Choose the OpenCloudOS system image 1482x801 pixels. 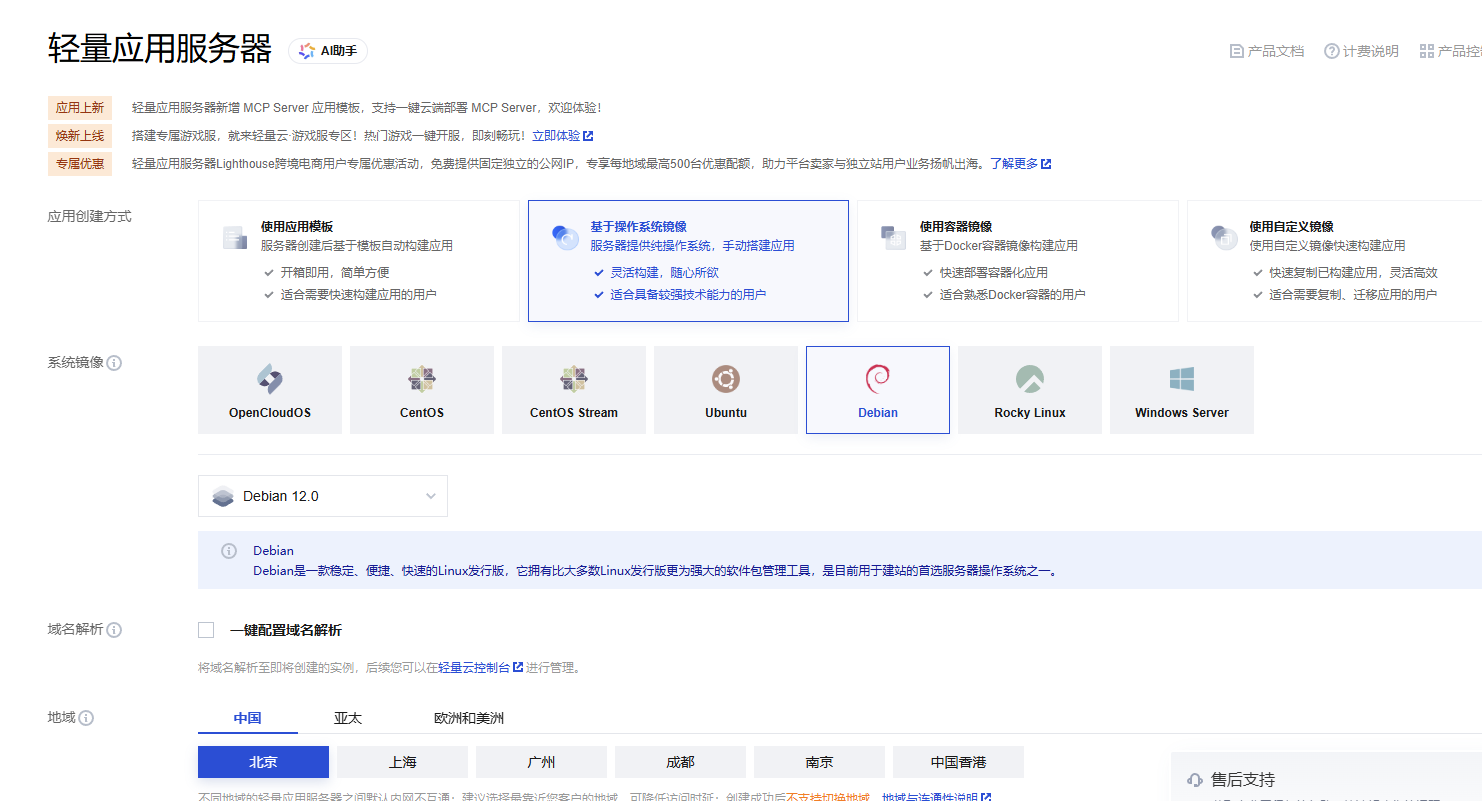[270, 390]
